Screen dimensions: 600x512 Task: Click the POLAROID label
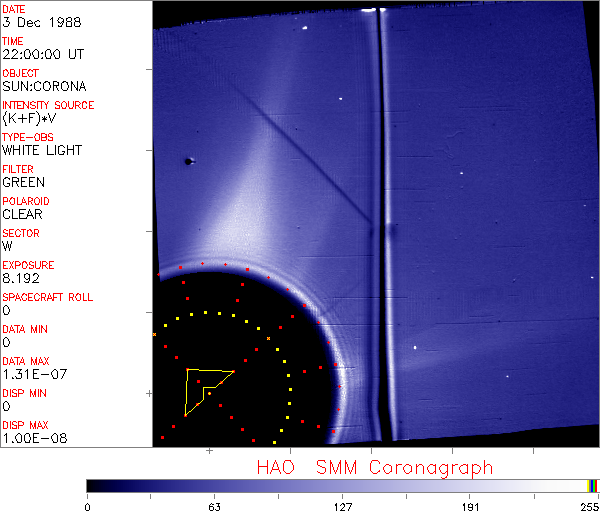(x=26, y=201)
